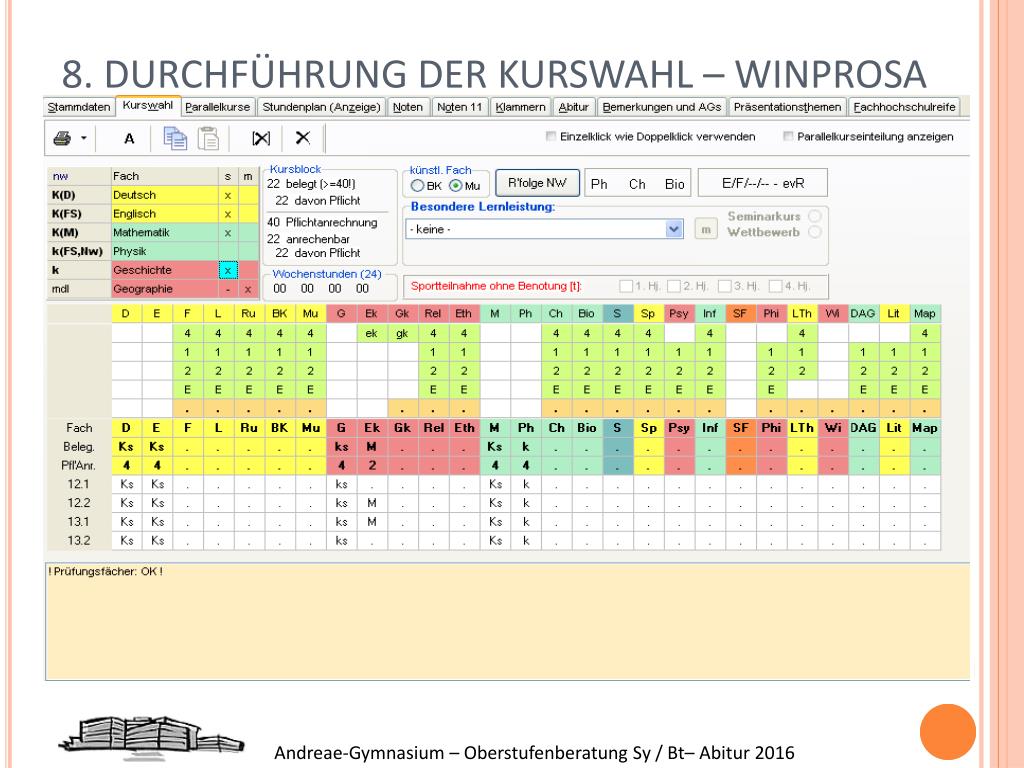
Task: Click the gk cell under Gk
Action: click(x=402, y=333)
